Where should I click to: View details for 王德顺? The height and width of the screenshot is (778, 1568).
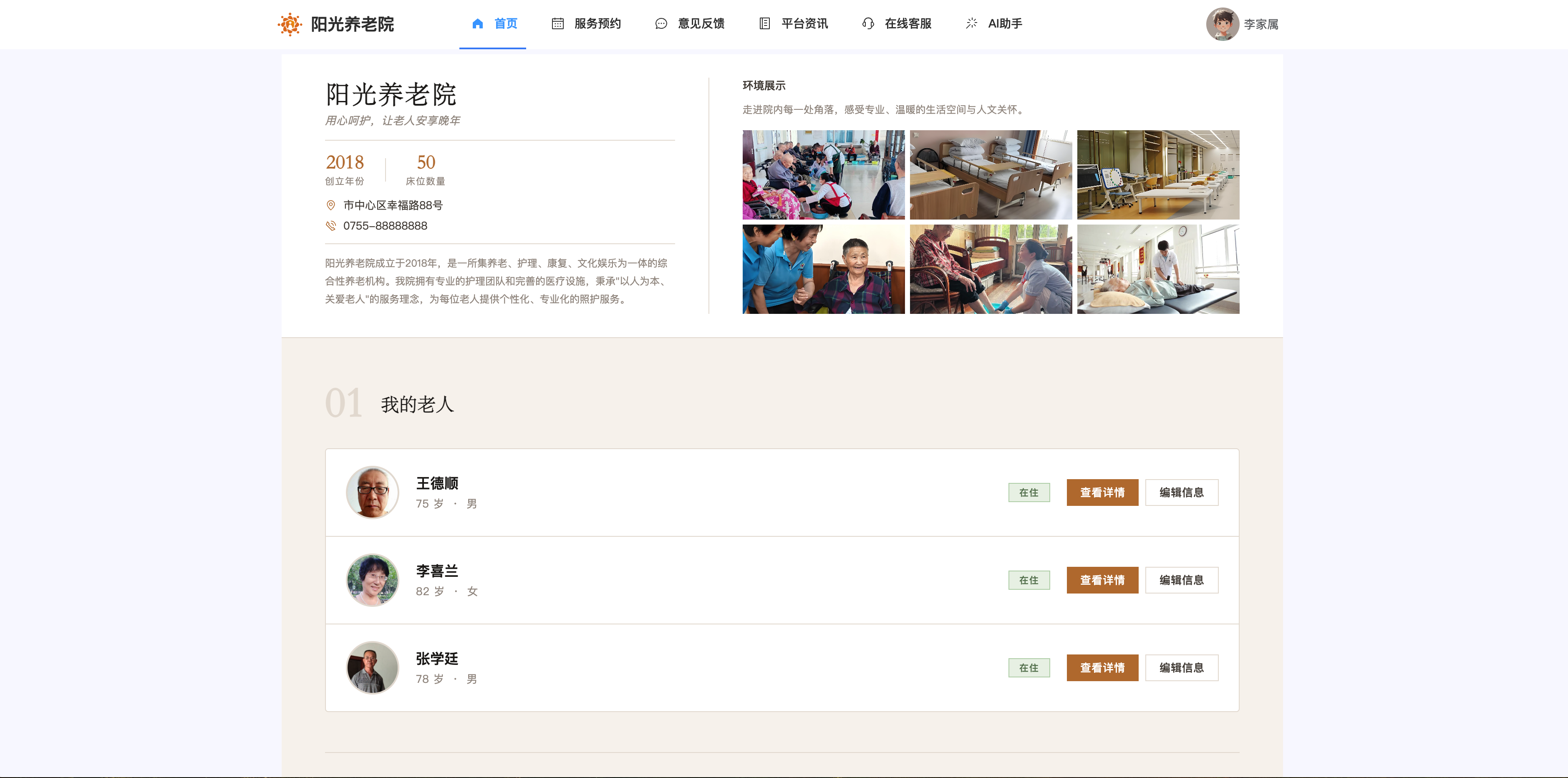pyautogui.click(x=1102, y=493)
